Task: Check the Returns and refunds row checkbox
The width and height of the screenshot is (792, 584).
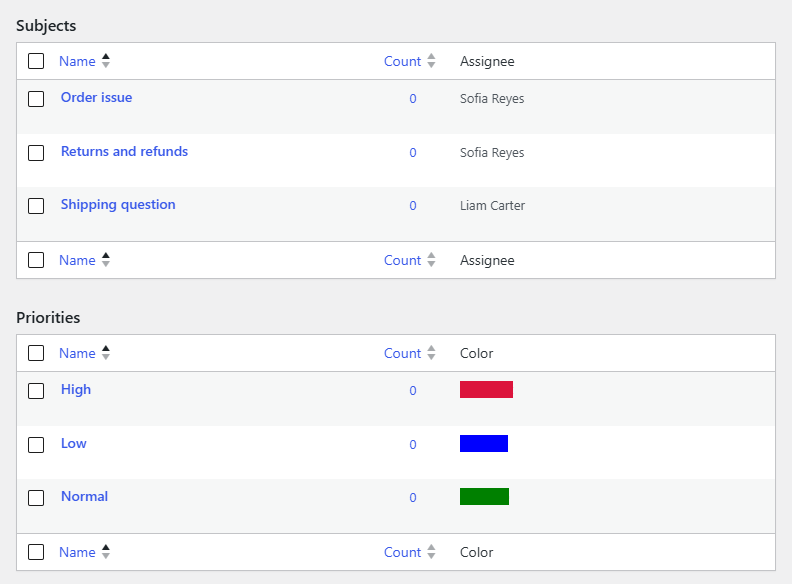Action: tap(36, 153)
